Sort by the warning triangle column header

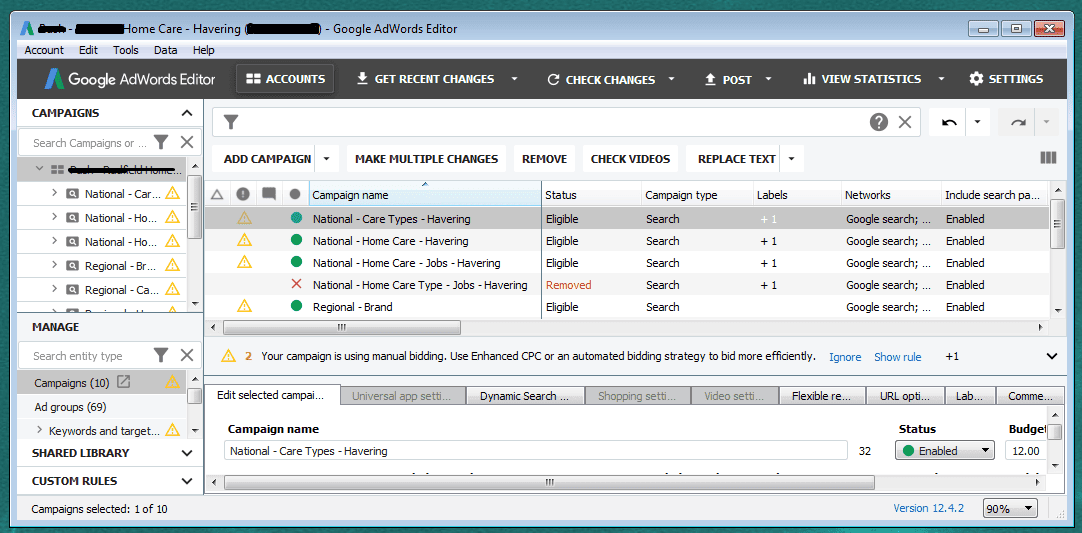click(x=217, y=195)
